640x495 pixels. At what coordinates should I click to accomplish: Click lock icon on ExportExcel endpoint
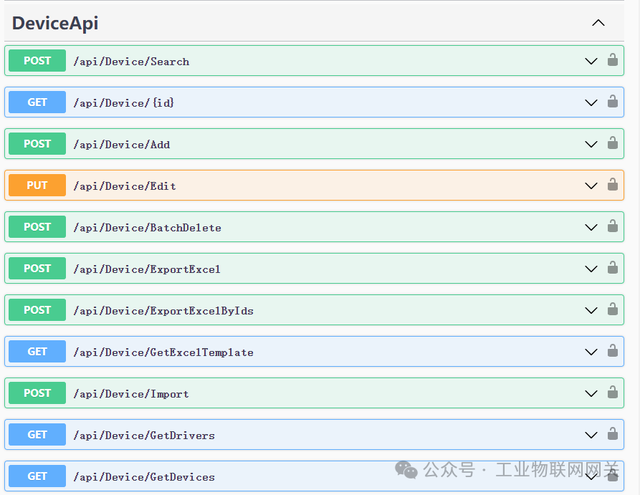coord(613,268)
